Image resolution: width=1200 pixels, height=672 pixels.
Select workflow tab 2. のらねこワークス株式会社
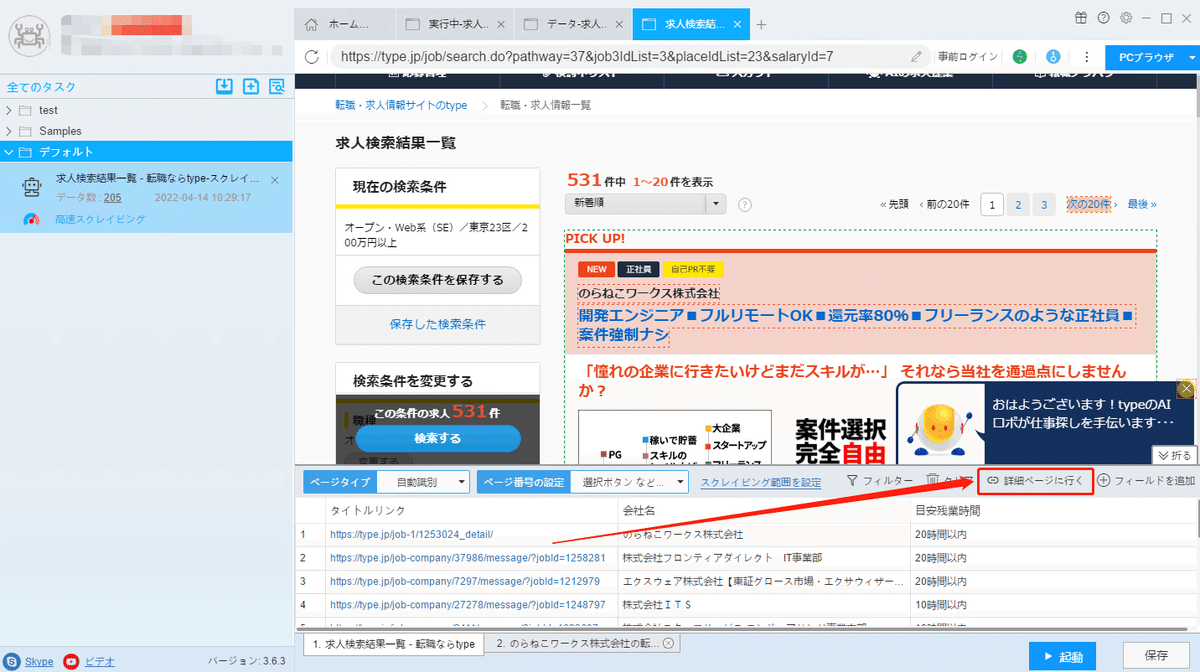(584, 644)
